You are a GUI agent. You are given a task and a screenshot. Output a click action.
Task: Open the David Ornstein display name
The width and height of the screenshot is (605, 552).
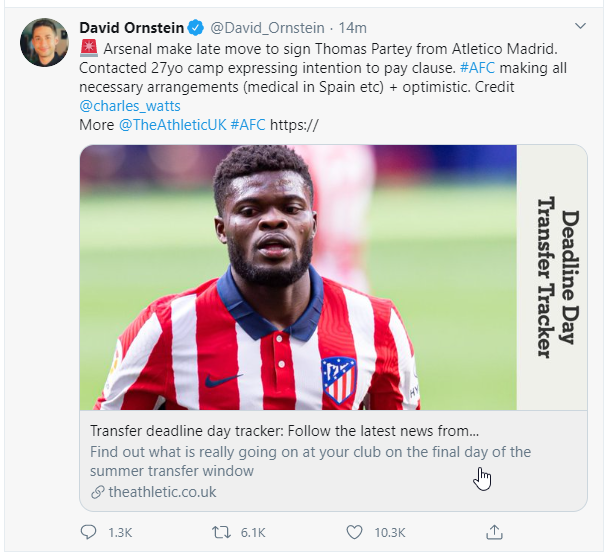click(x=132, y=28)
